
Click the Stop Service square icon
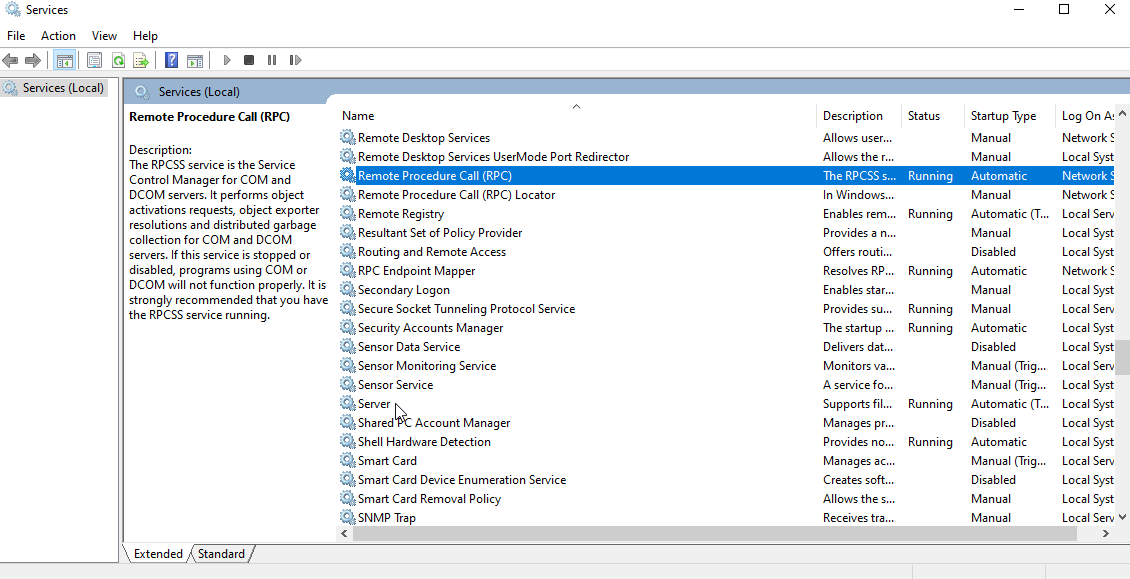(x=249, y=61)
